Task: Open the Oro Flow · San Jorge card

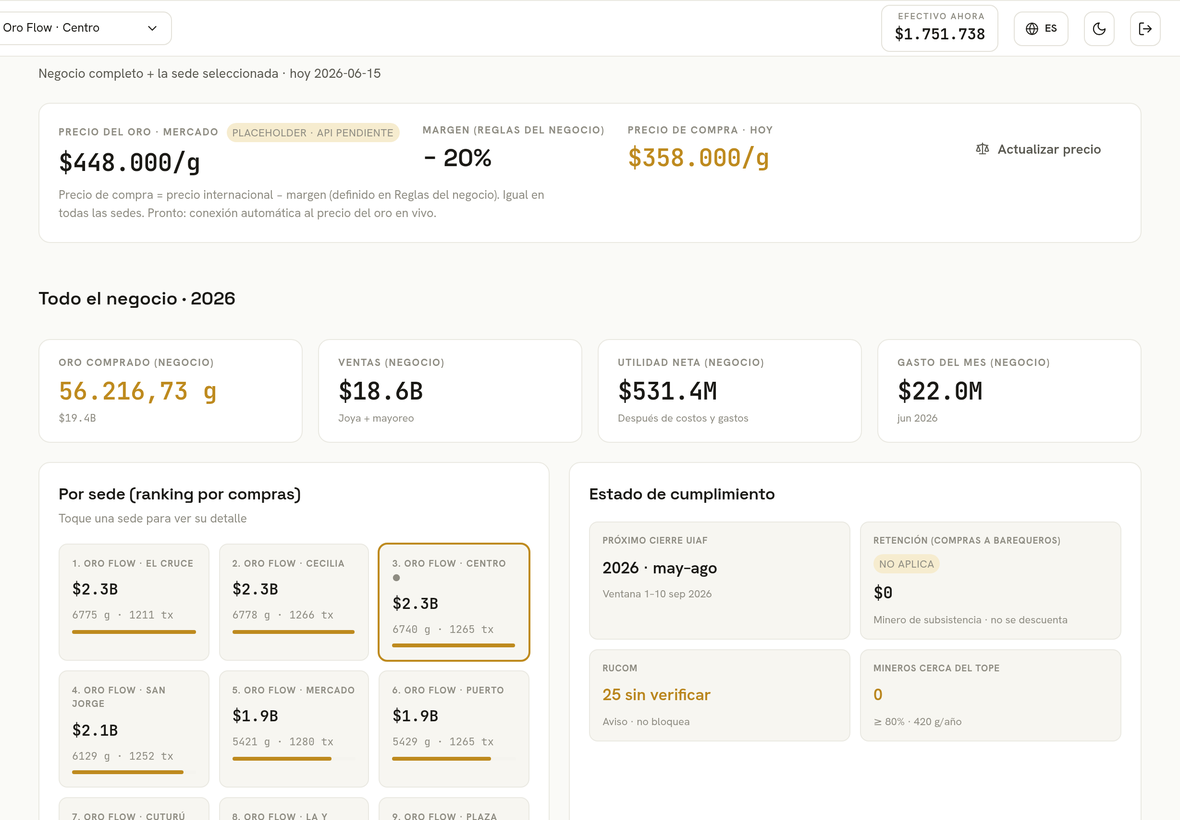Action: tap(134, 728)
